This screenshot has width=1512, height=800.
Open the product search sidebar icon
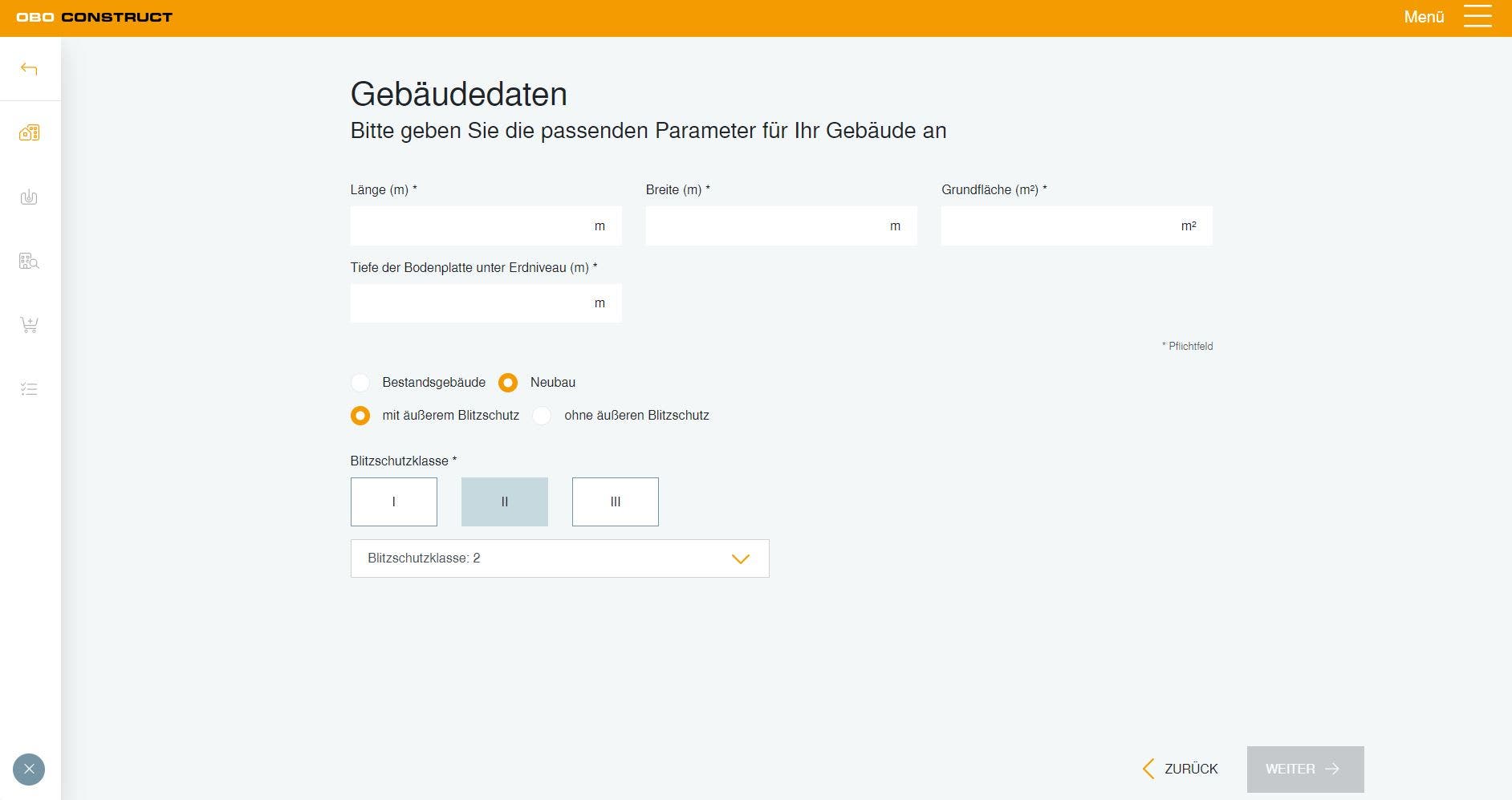click(x=29, y=261)
